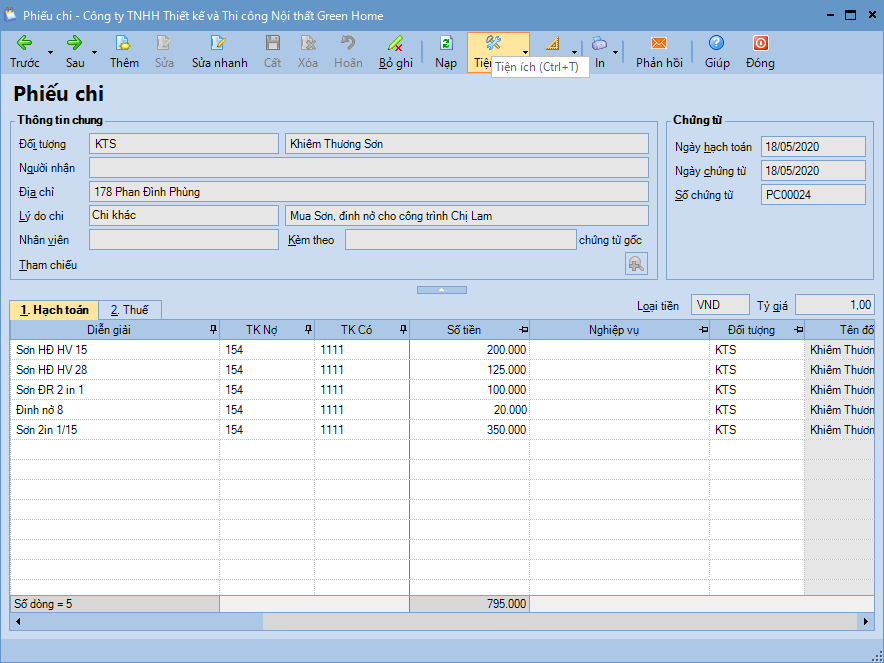Click the Kèm theo attachments field

pos(461,240)
